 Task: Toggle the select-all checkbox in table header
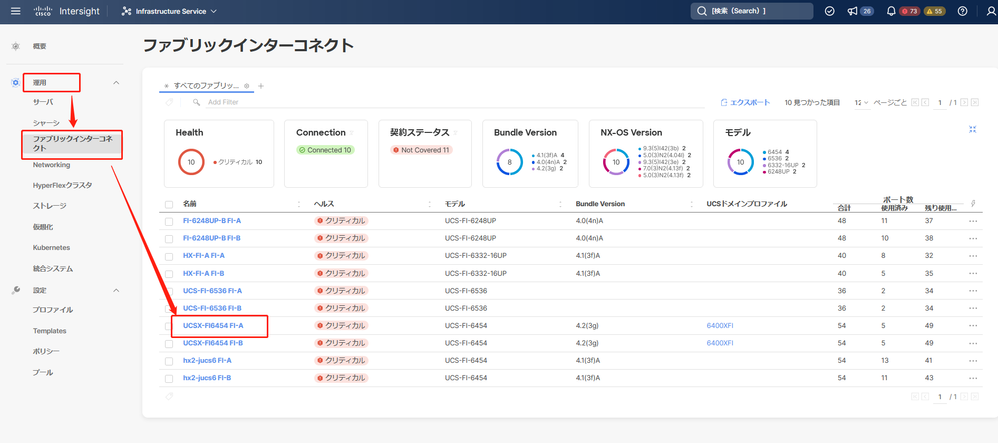click(169, 204)
